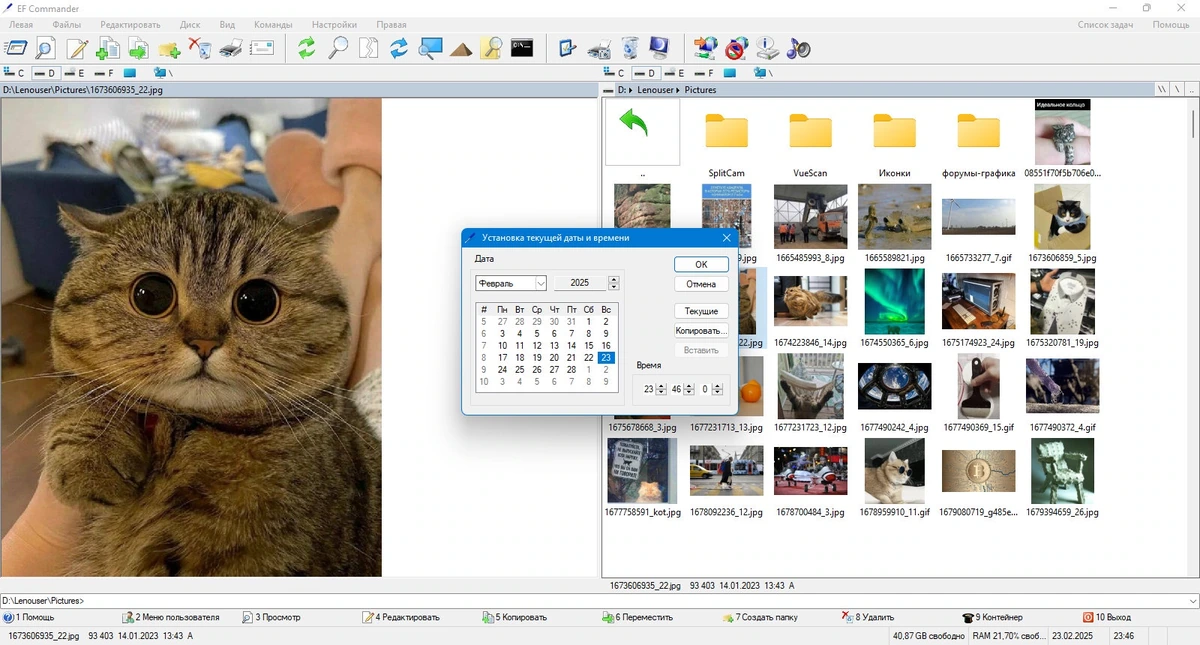Click the green refresh arrows toolbar icon
1200x645 pixels.
click(307, 47)
